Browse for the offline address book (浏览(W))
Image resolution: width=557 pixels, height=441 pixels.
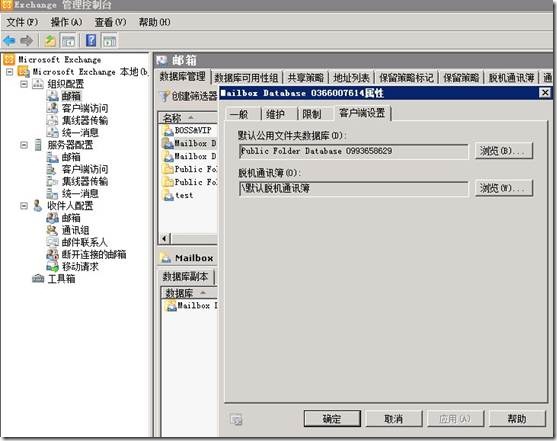tap(504, 188)
